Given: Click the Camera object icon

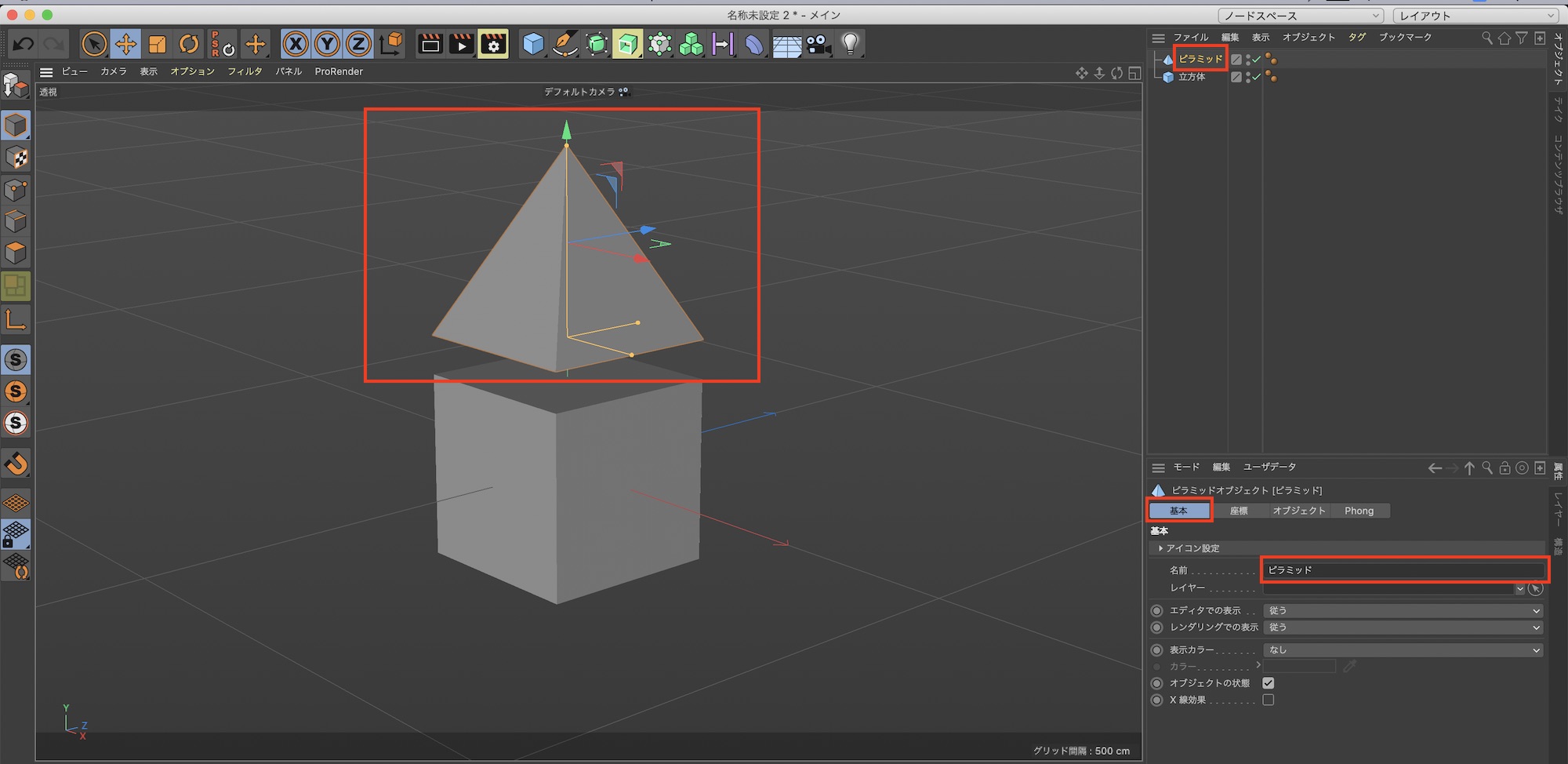Looking at the screenshot, I should click(818, 44).
